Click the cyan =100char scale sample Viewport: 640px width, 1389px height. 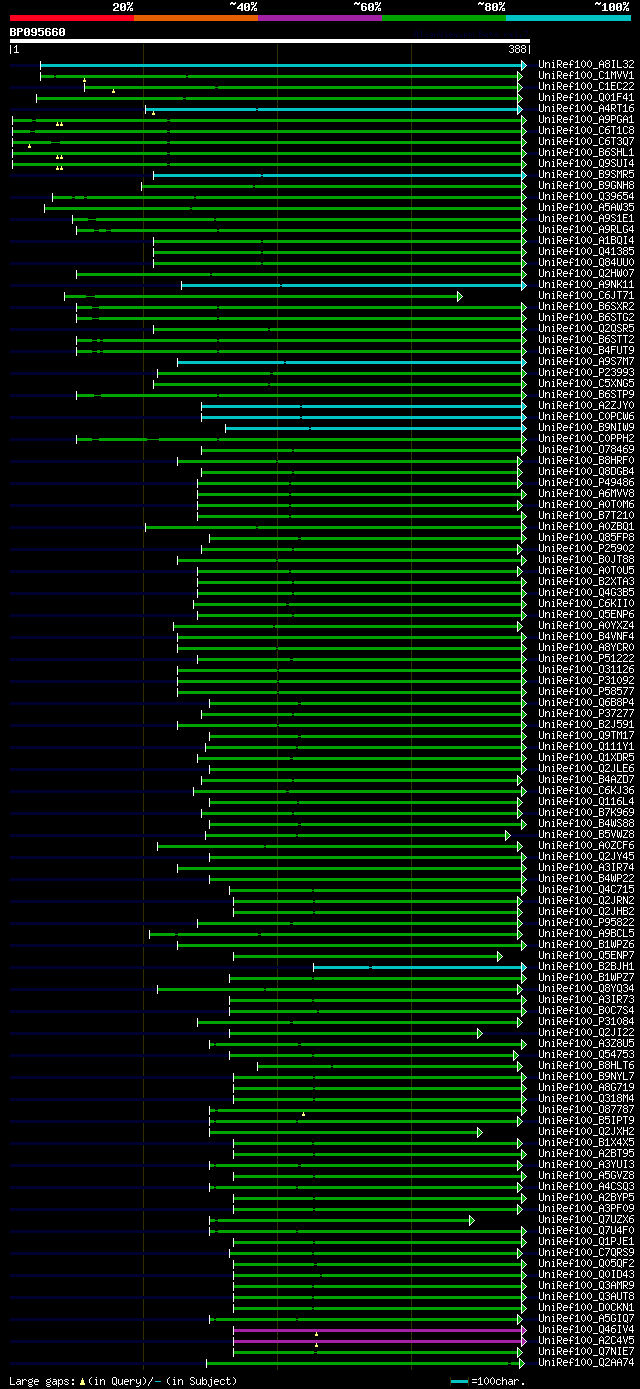[x=459, y=1381]
